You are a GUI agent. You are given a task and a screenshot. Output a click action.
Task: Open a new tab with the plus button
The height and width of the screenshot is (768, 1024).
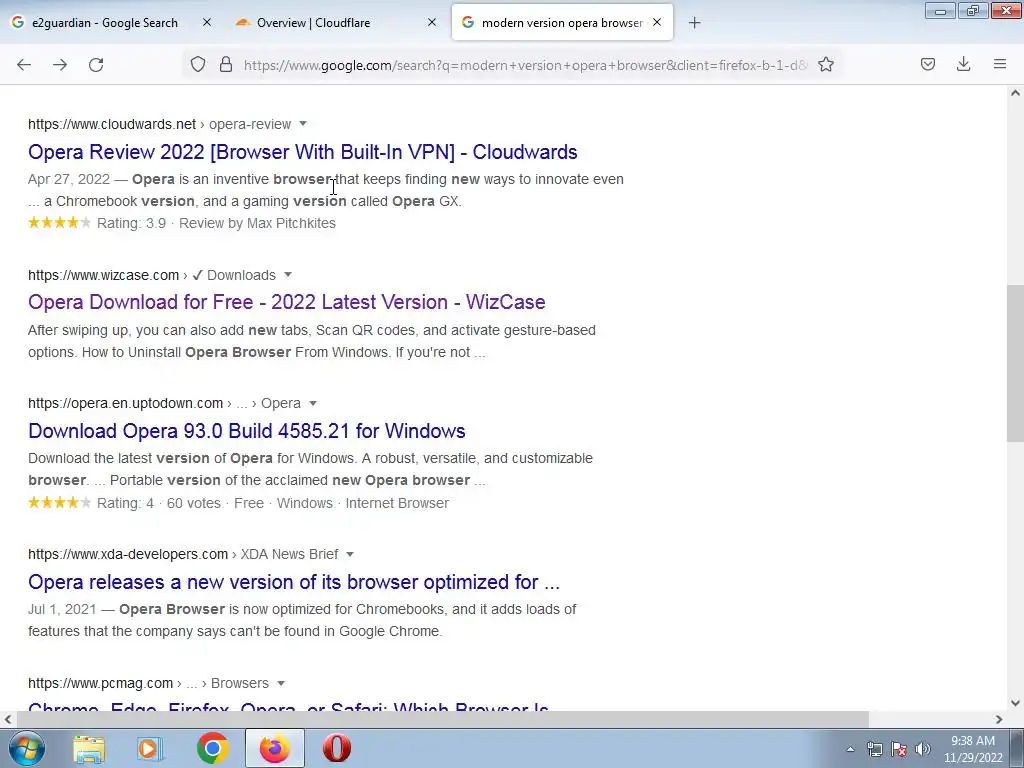[x=694, y=23]
